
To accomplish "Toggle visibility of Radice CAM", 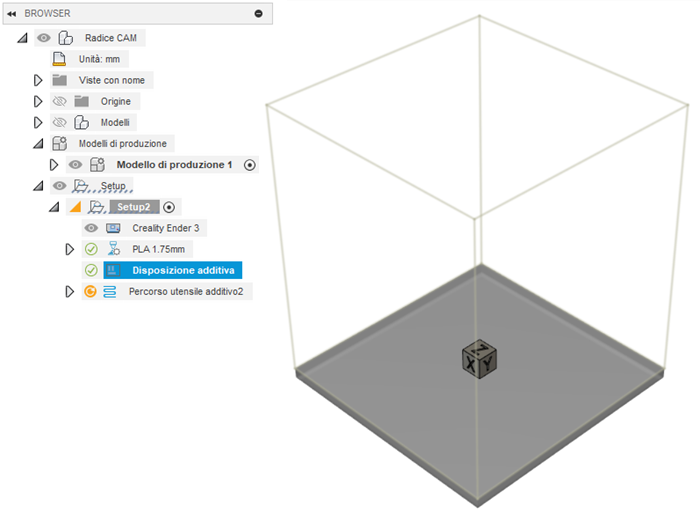I will pos(44,38).
